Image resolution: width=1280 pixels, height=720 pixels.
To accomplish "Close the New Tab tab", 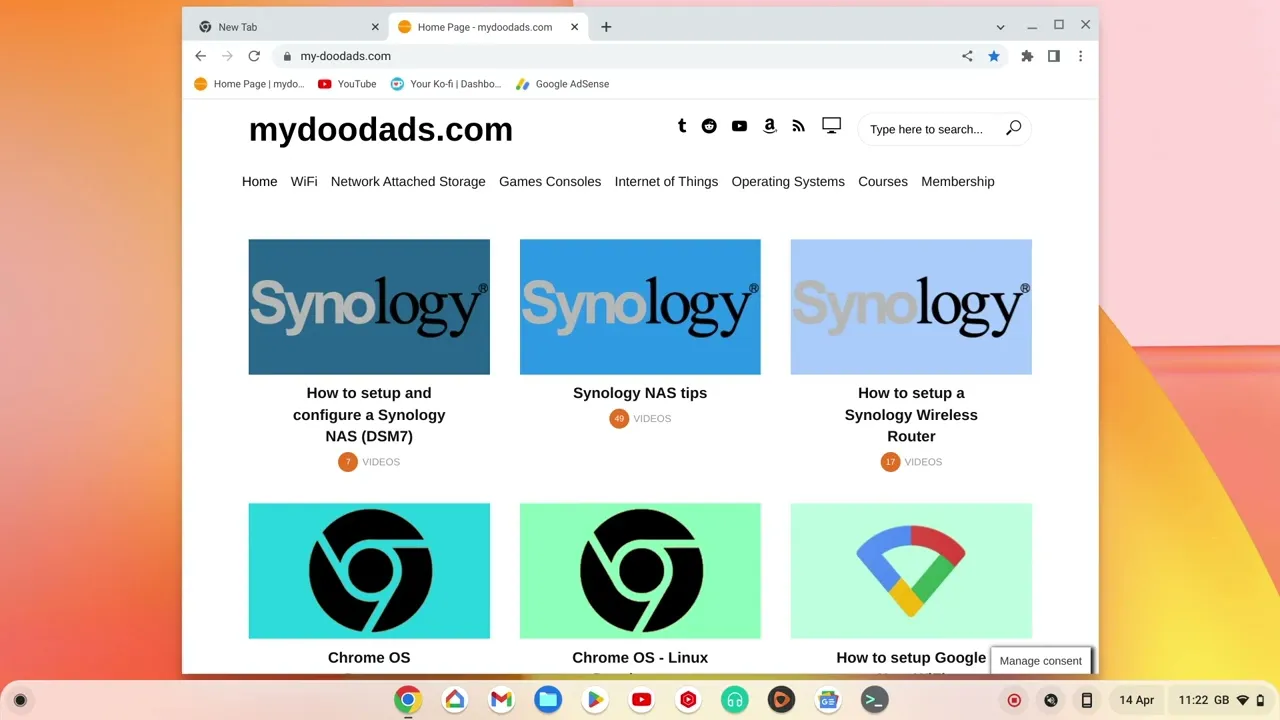I will 376,27.
